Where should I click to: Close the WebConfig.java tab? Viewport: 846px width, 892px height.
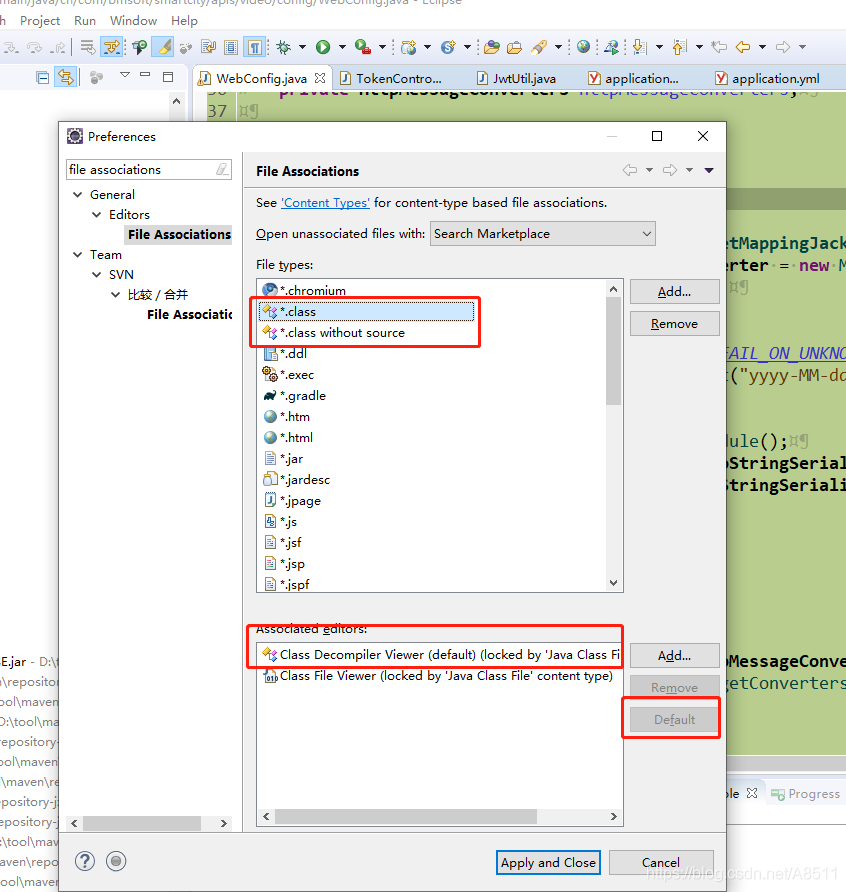320,78
